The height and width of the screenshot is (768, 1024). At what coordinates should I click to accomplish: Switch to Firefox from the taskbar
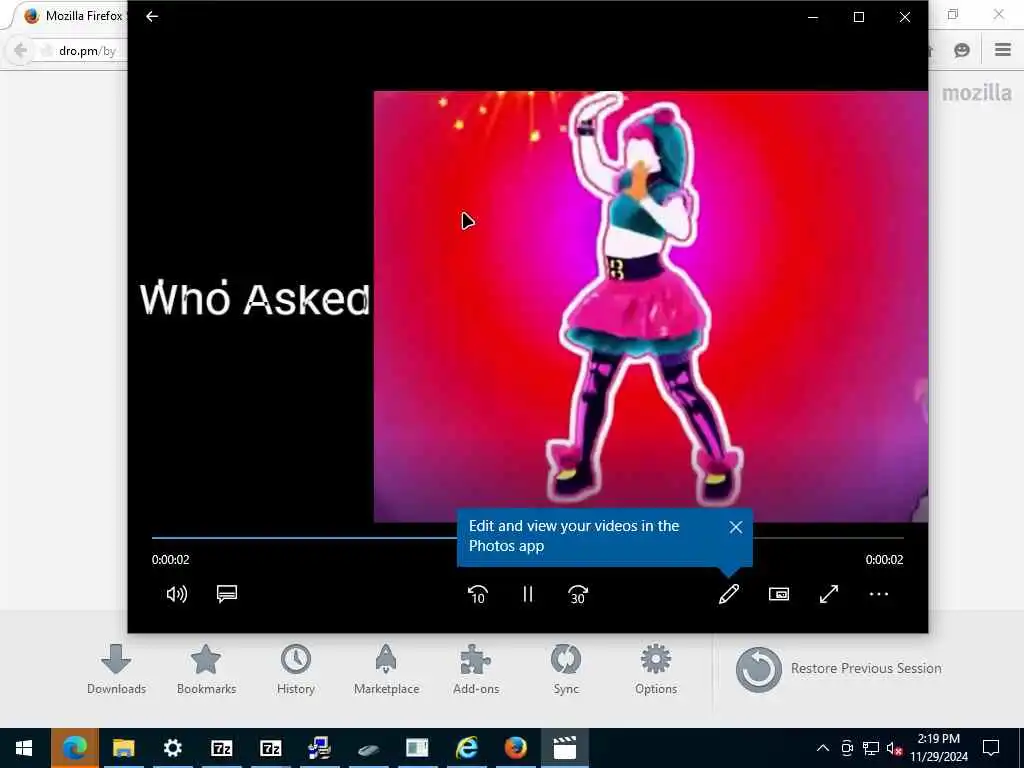[x=515, y=748]
